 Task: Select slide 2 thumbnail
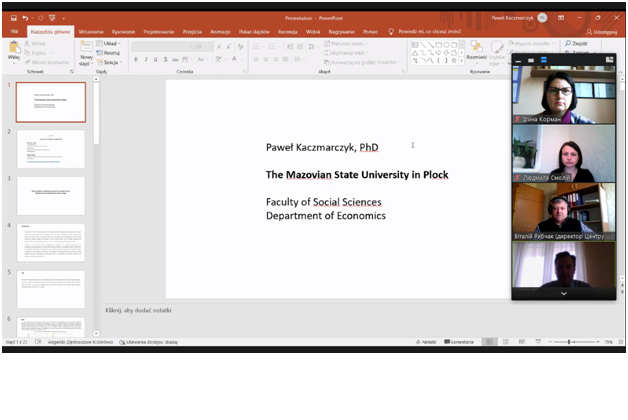(50, 149)
